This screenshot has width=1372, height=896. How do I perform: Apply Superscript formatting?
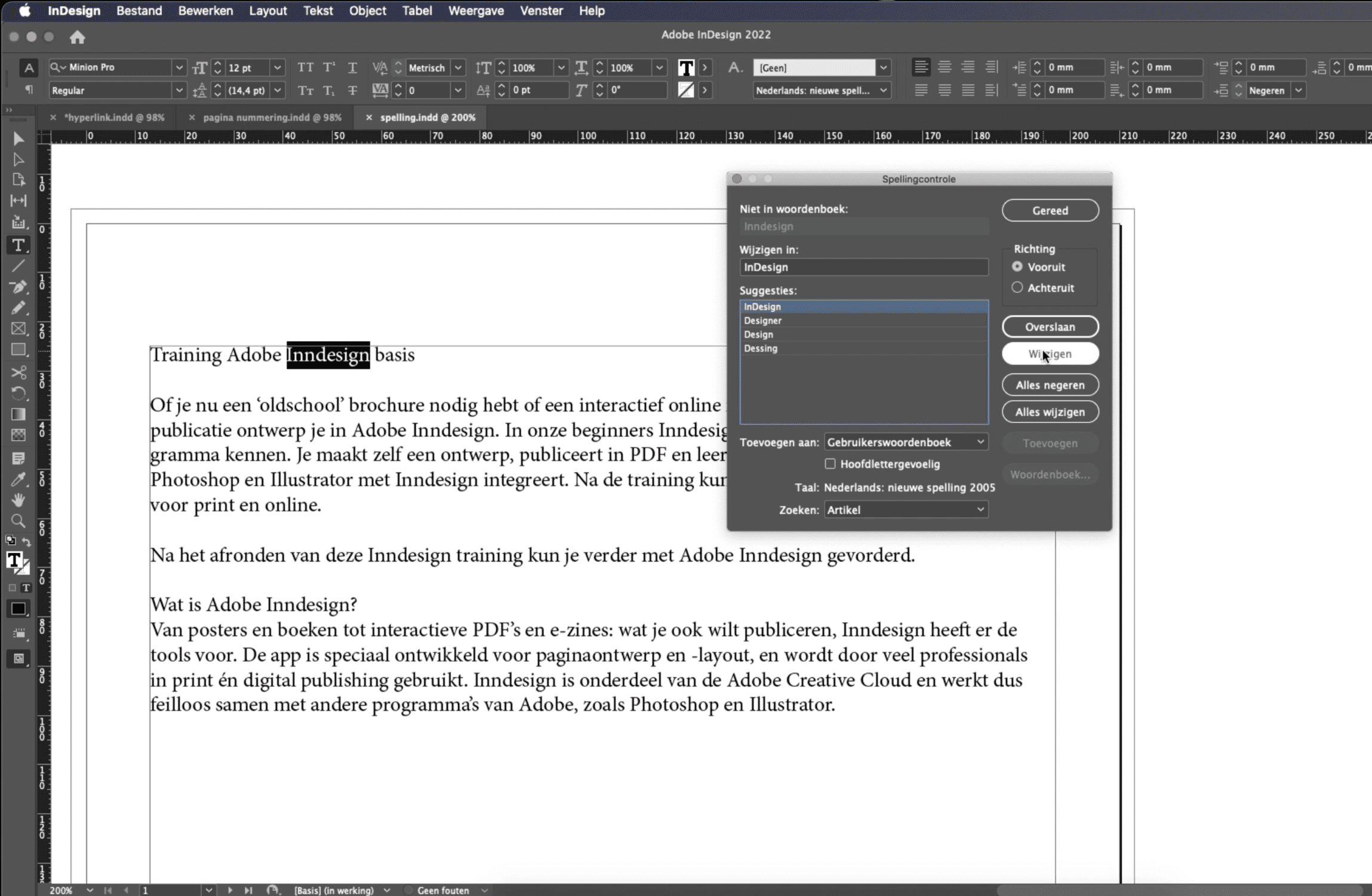329,67
